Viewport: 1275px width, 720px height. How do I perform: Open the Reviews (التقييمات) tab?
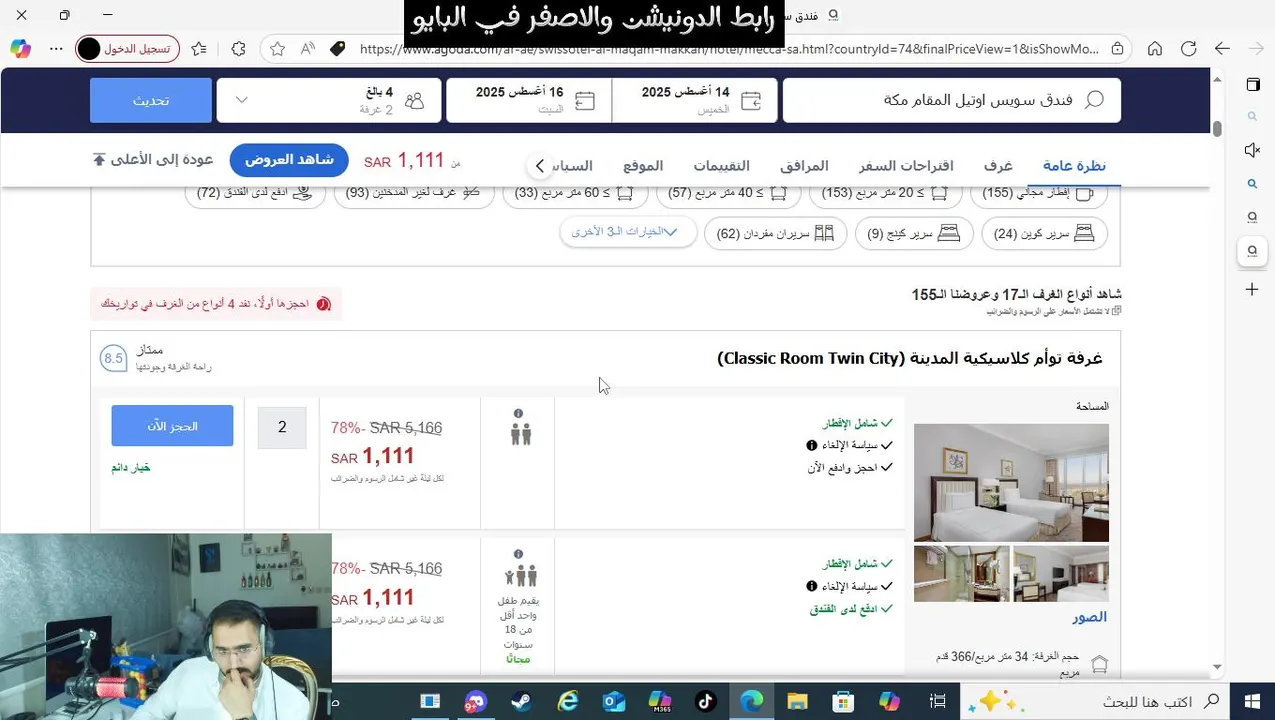[722, 166]
